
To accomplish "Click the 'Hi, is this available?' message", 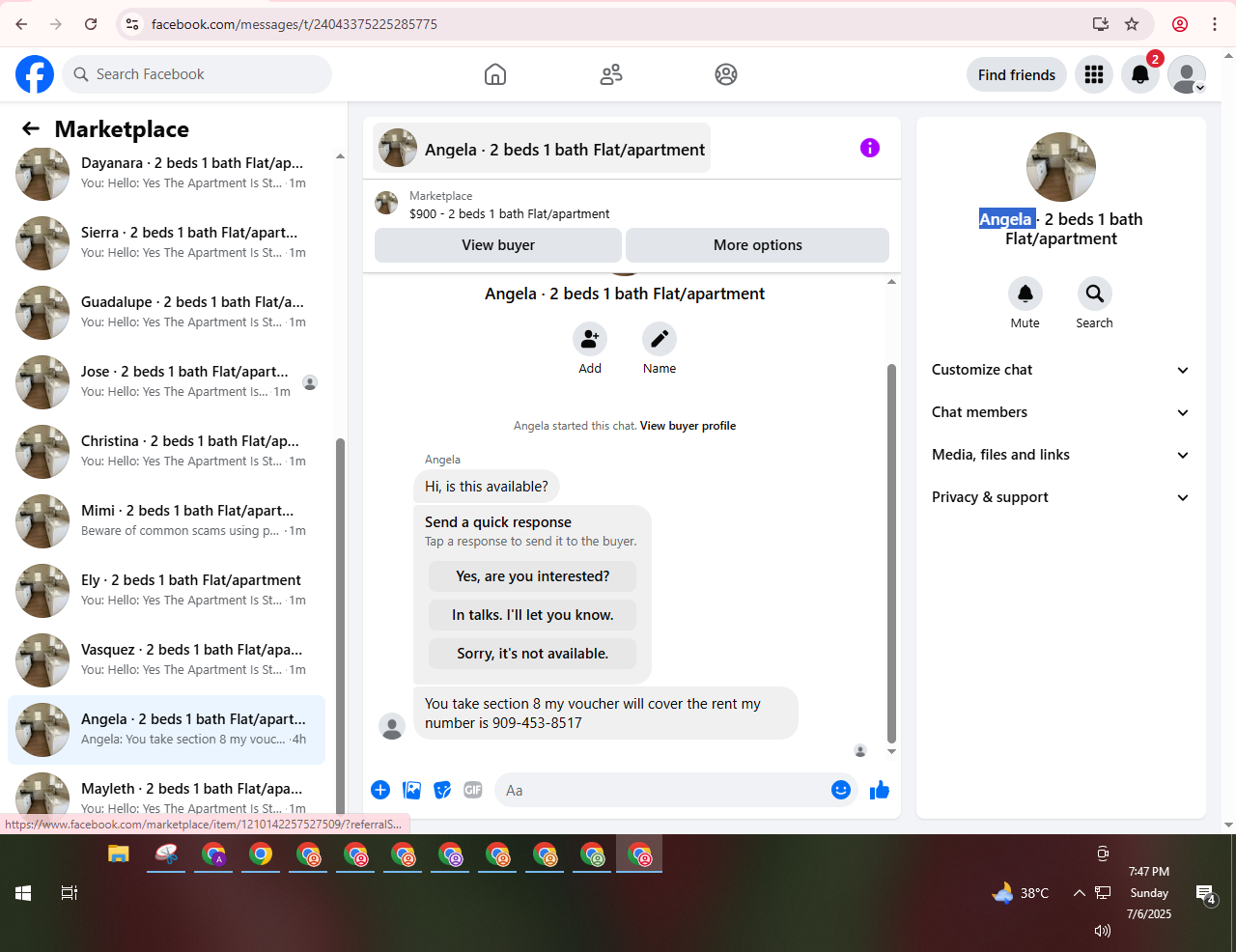I will [487, 487].
